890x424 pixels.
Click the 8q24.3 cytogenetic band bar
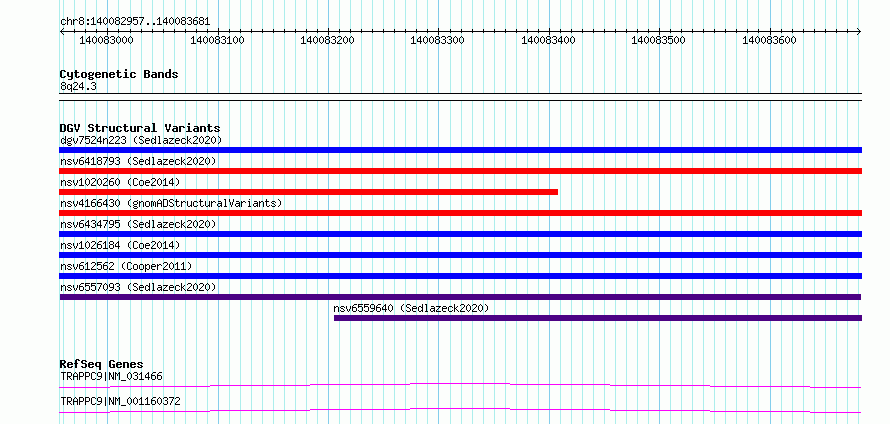click(461, 97)
